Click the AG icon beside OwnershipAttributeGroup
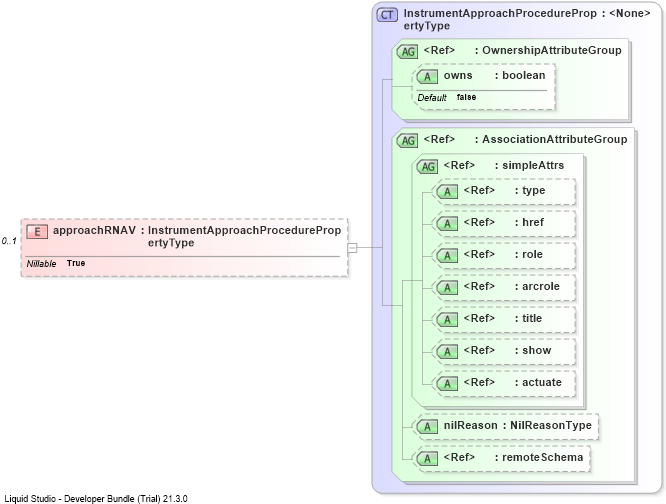This screenshot has width=666, height=504. (407, 52)
